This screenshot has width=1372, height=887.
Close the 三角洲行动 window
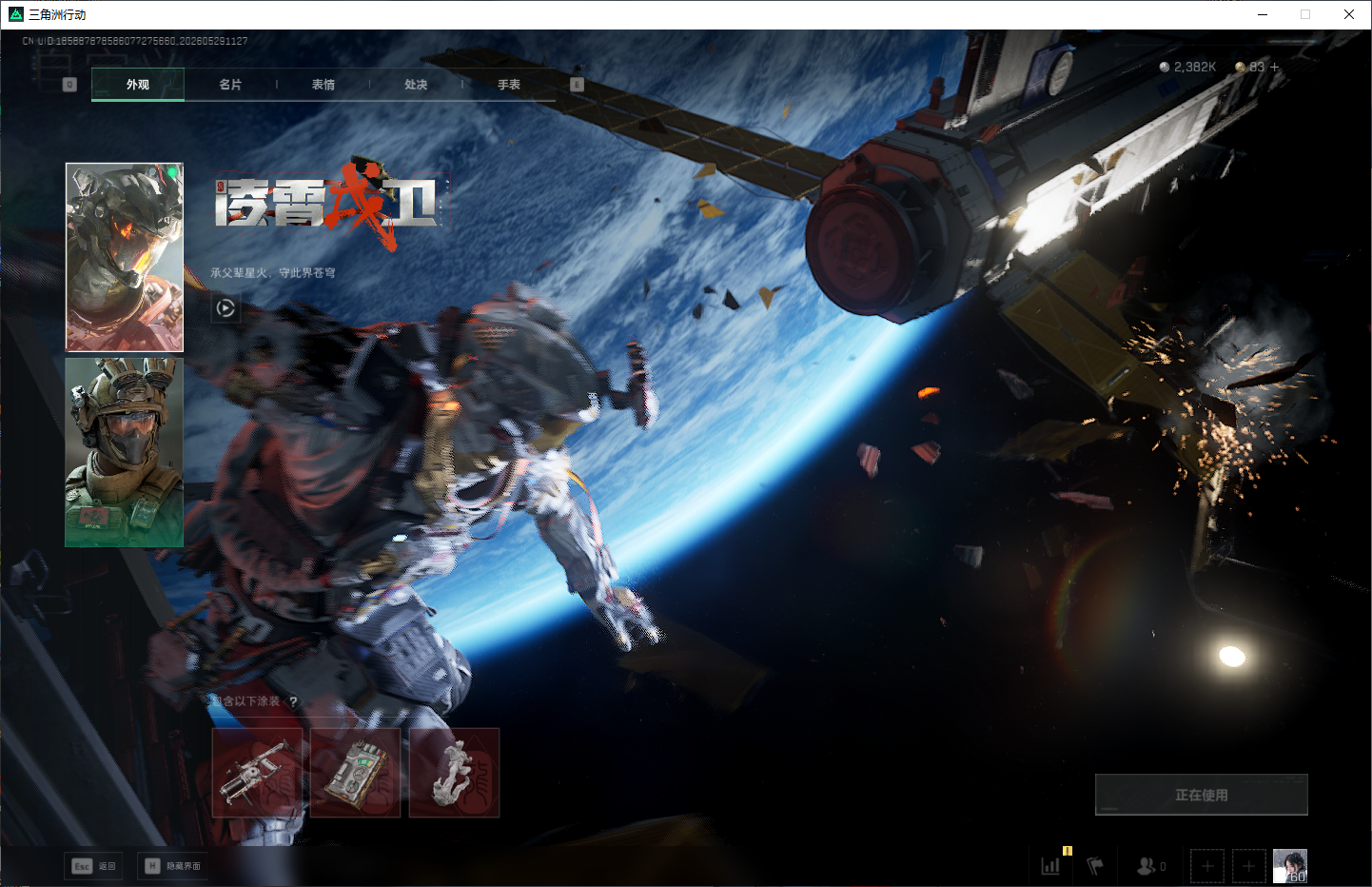pyautogui.click(x=1349, y=14)
